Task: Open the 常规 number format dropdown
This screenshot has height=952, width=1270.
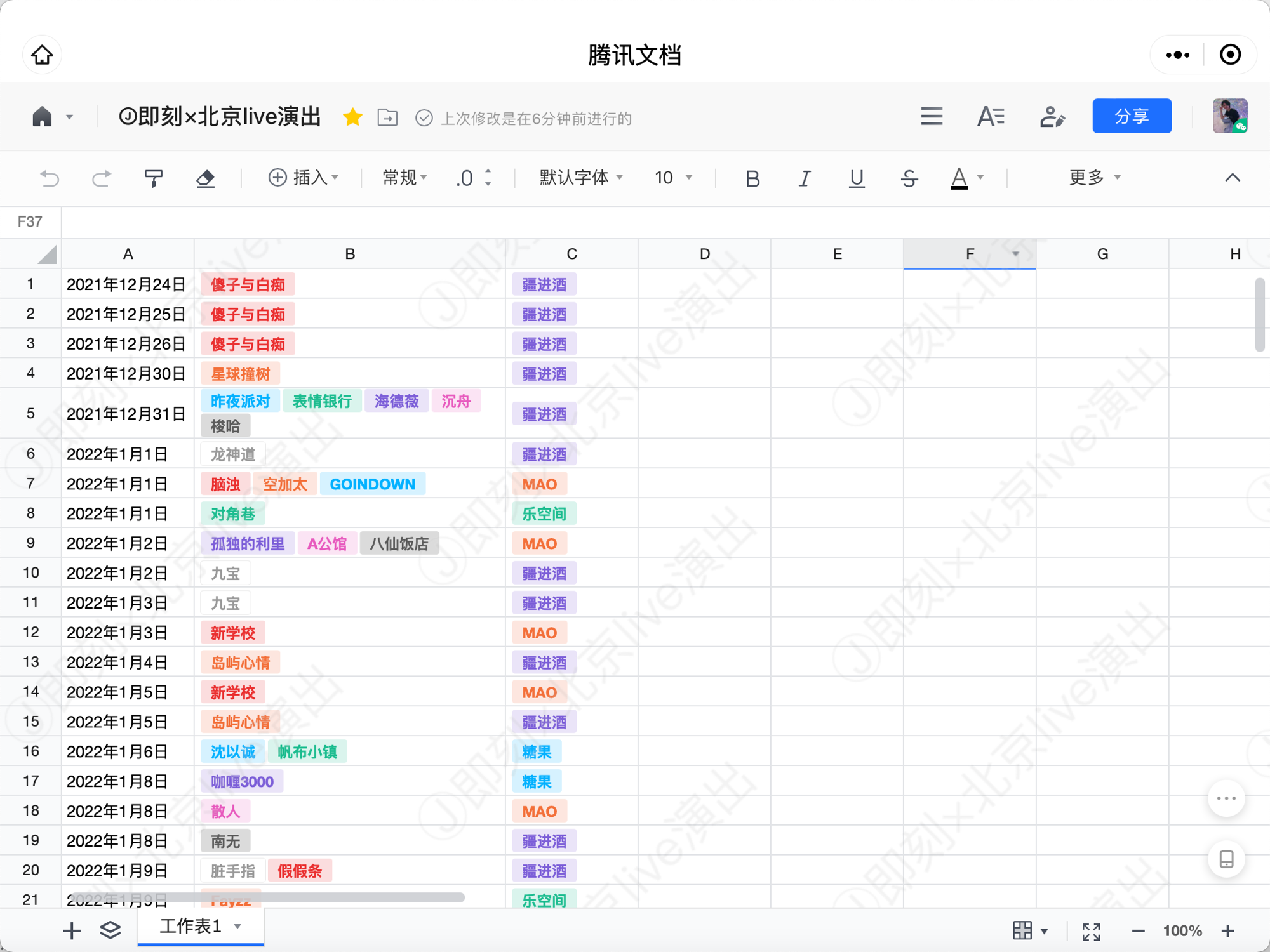Action: click(x=405, y=178)
